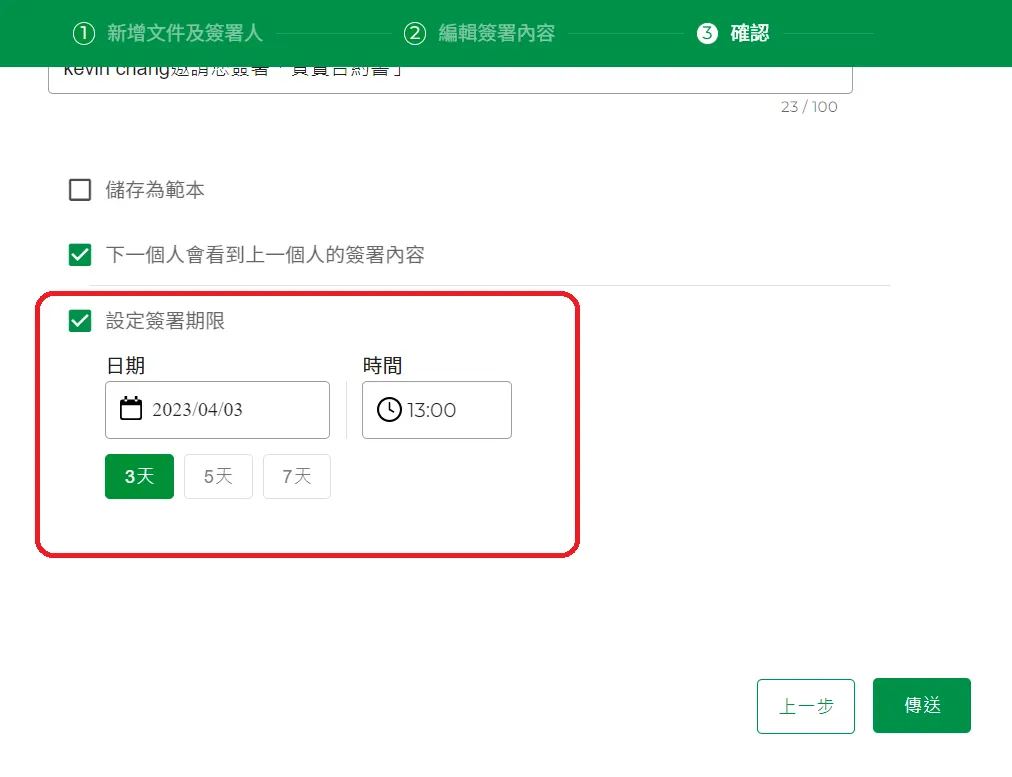Click the step 1 circled number icon

[83, 33]
